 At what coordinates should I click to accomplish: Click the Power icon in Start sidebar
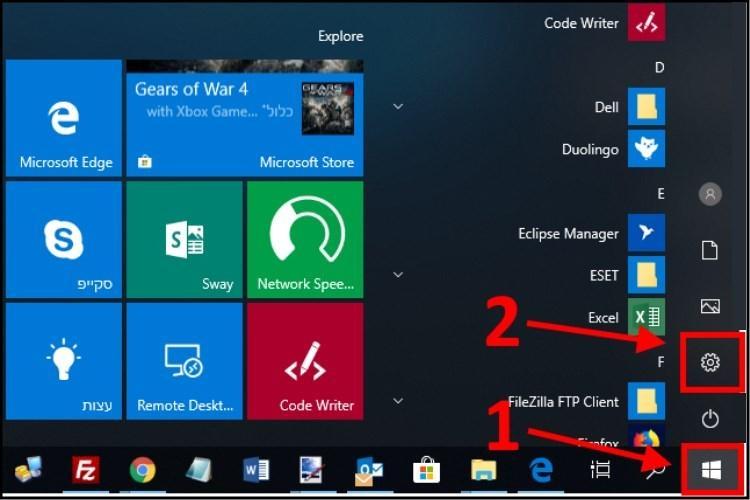point(710,419)
